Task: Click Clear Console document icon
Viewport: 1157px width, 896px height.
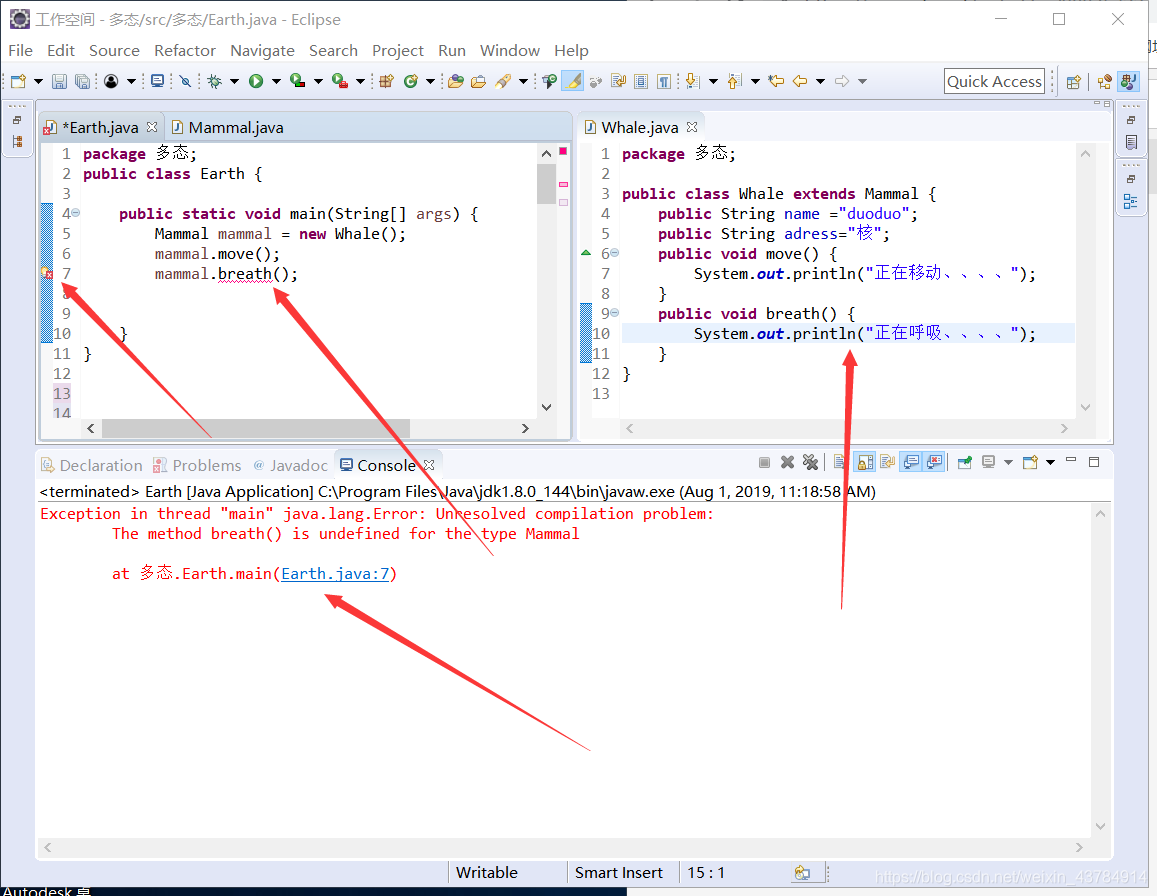Action: (x=840, y=462)
